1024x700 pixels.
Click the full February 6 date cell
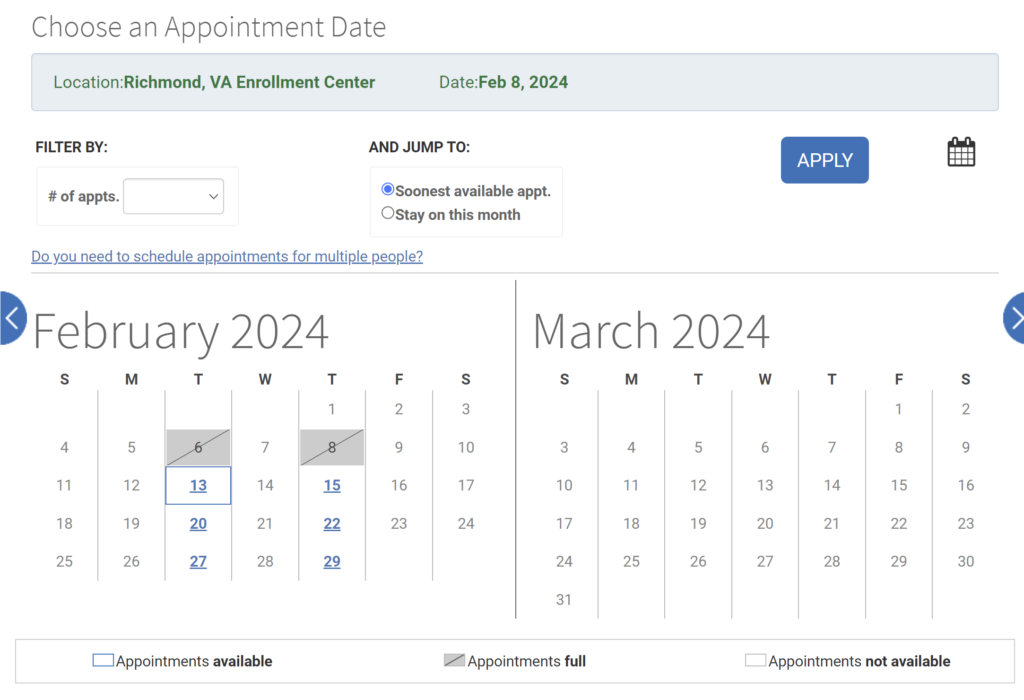[x=198, y=448]
